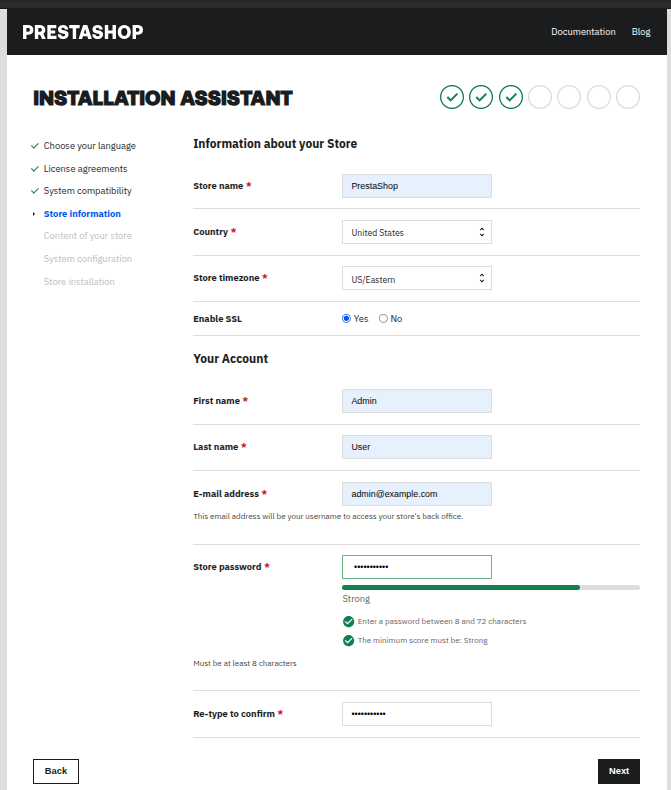
Task: Click the last empty step circle
Action: 628,97
